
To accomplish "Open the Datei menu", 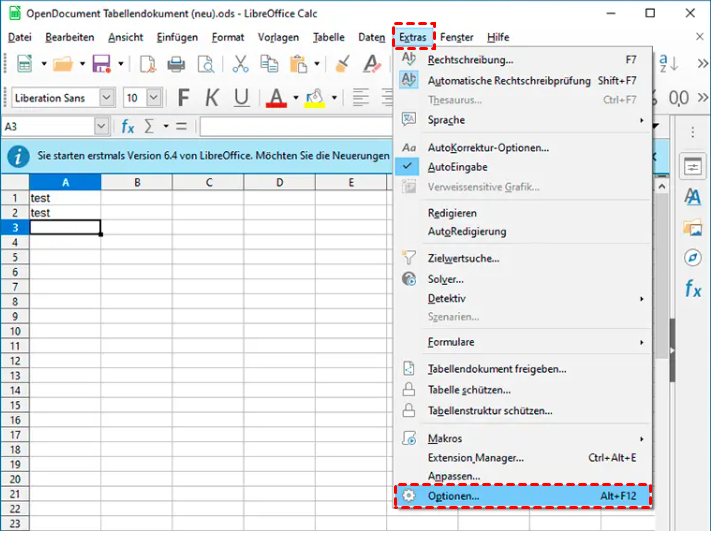I will [x=20, y=37].
